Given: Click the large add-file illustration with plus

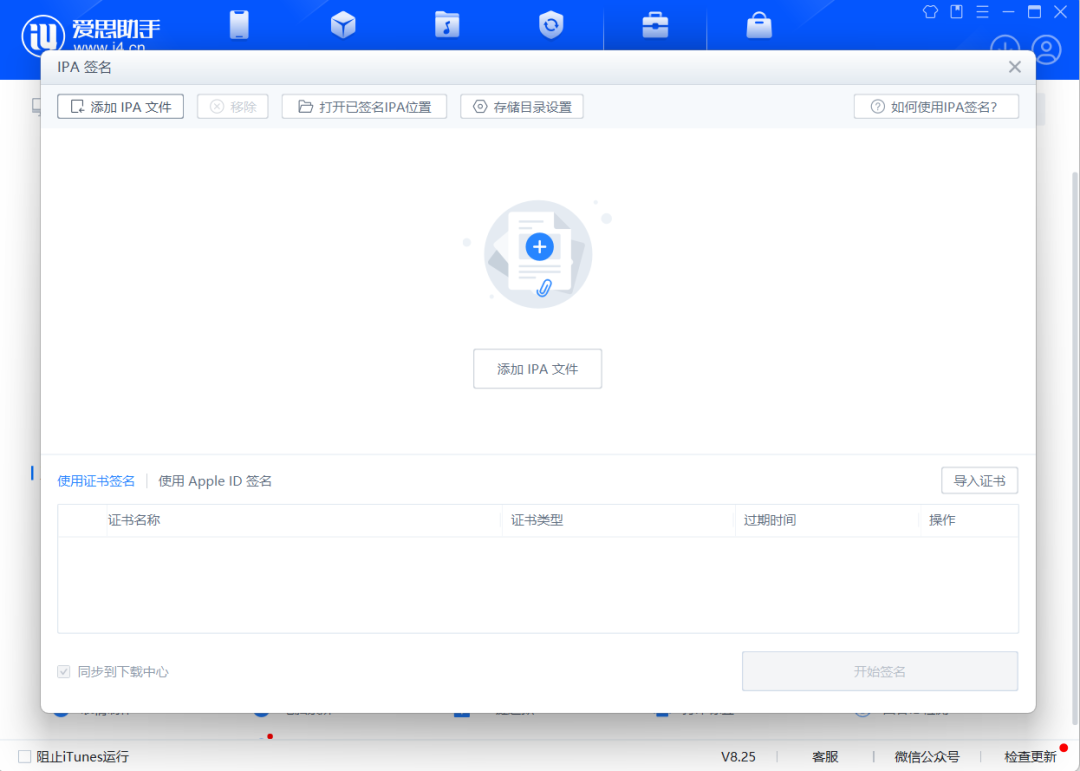Looking at the screenshot, I should click(538, 254).
